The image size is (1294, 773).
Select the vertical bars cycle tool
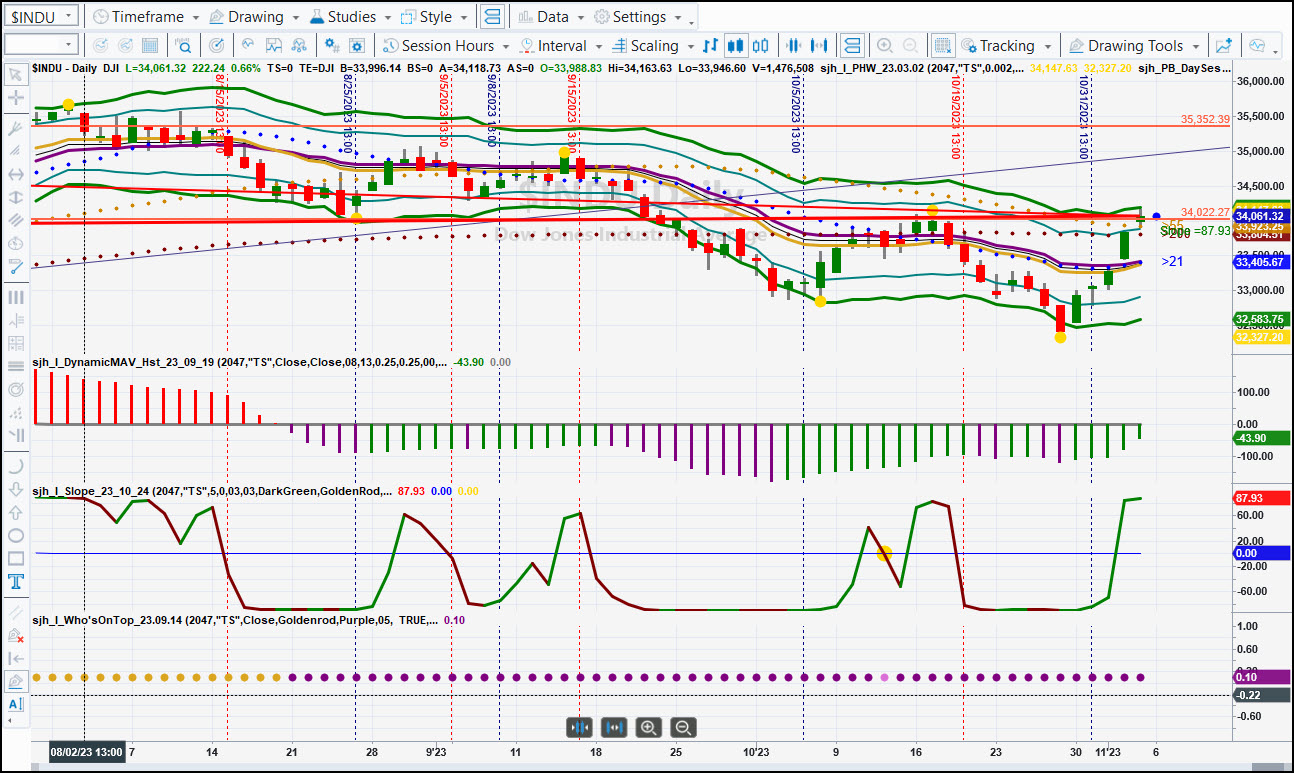tap(15, 297)
